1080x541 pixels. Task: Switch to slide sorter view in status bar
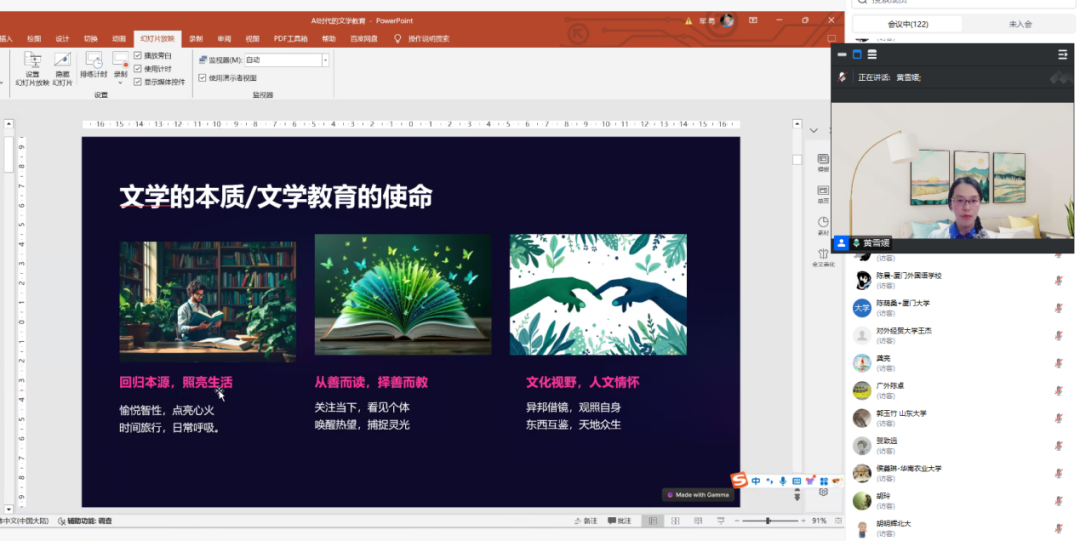click(x=678, y=521)
